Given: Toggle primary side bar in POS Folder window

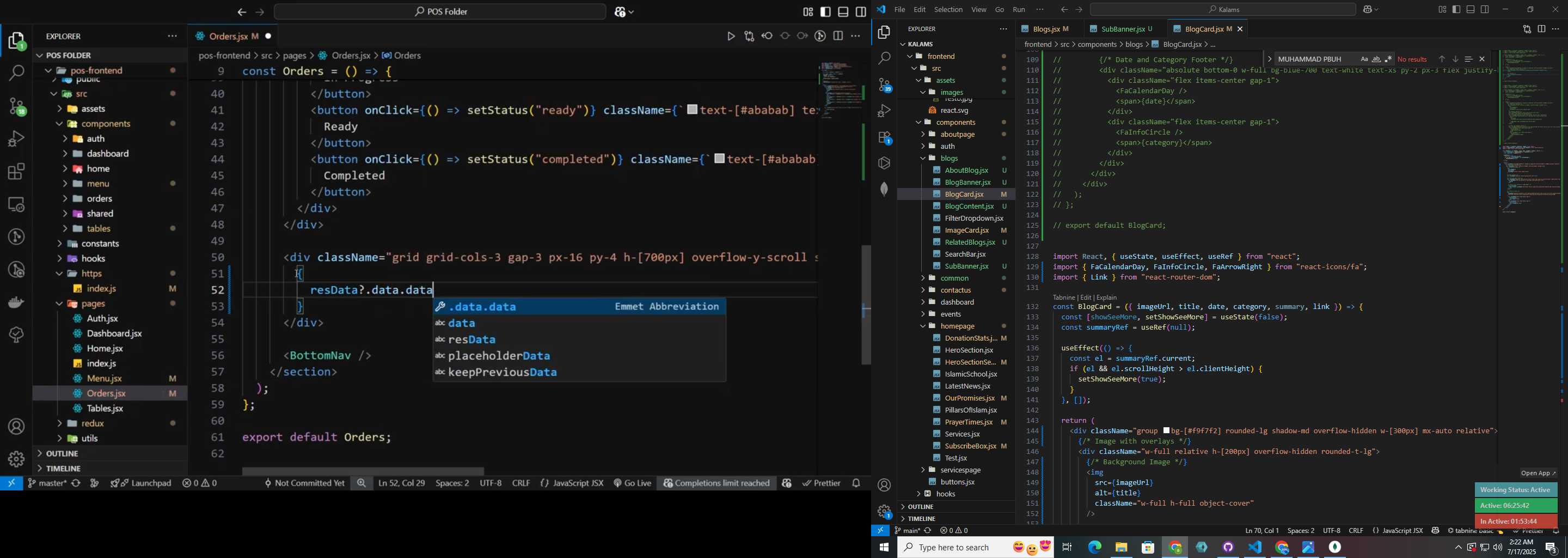Looking at the screenshot, I should pos(825,12).
